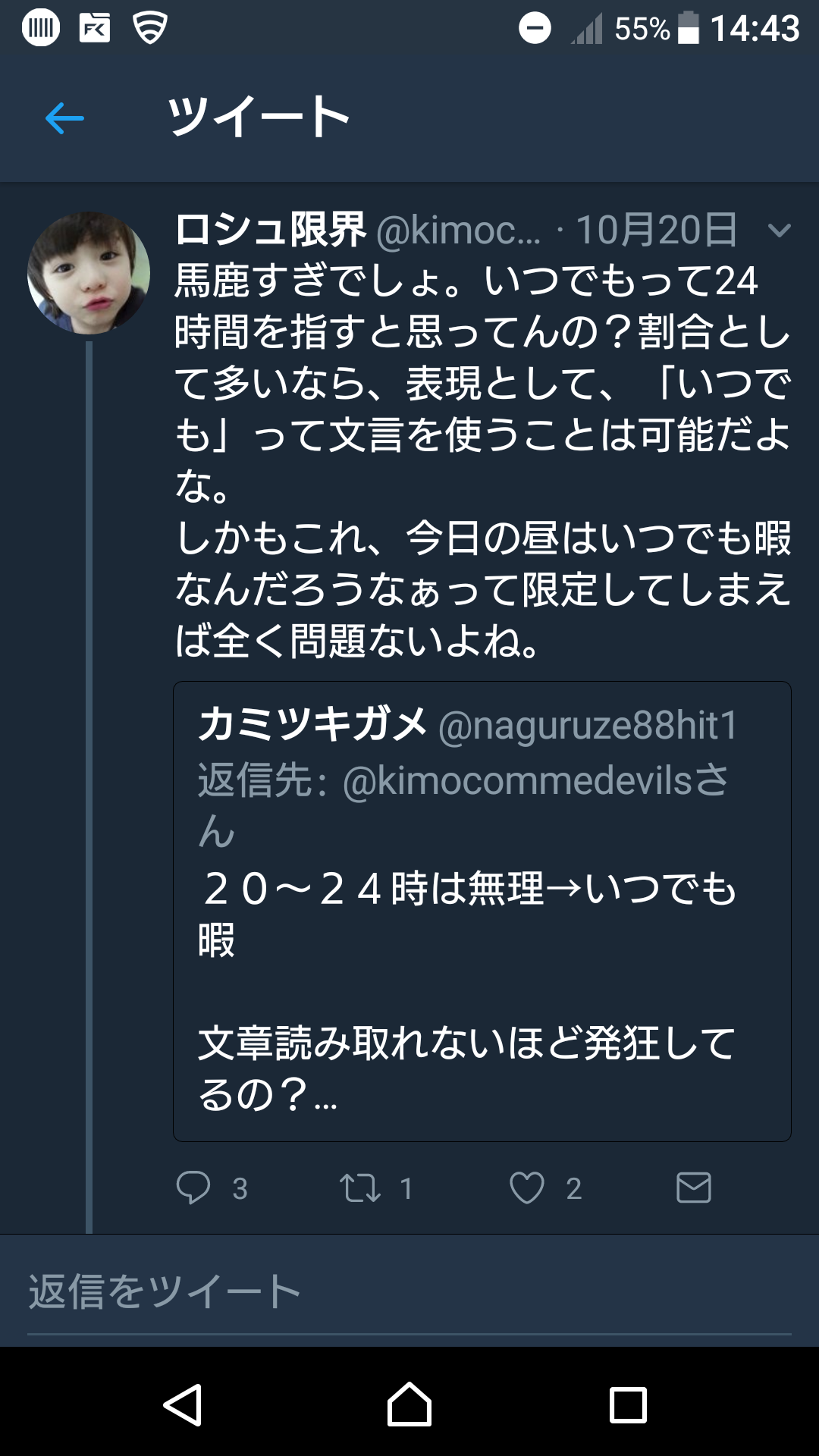The width and height of the screenshot is (819, 1456).
Task: Expand the tweet options chevron
Action: 779,231
